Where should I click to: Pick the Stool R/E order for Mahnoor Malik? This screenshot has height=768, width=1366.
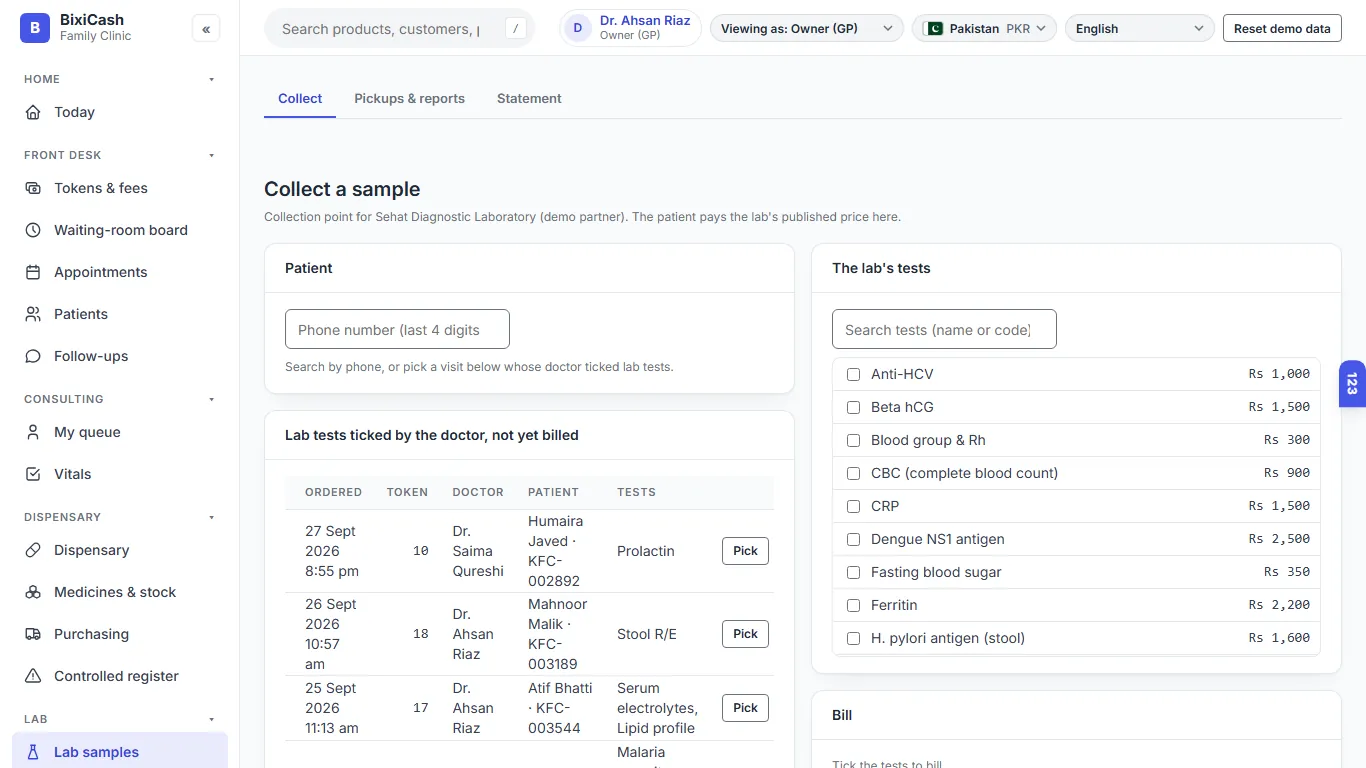745,634
